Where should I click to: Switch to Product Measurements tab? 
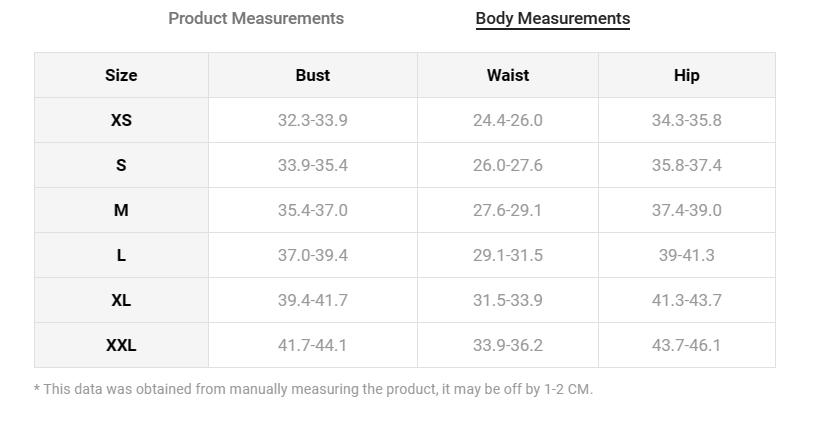(256, 18)
